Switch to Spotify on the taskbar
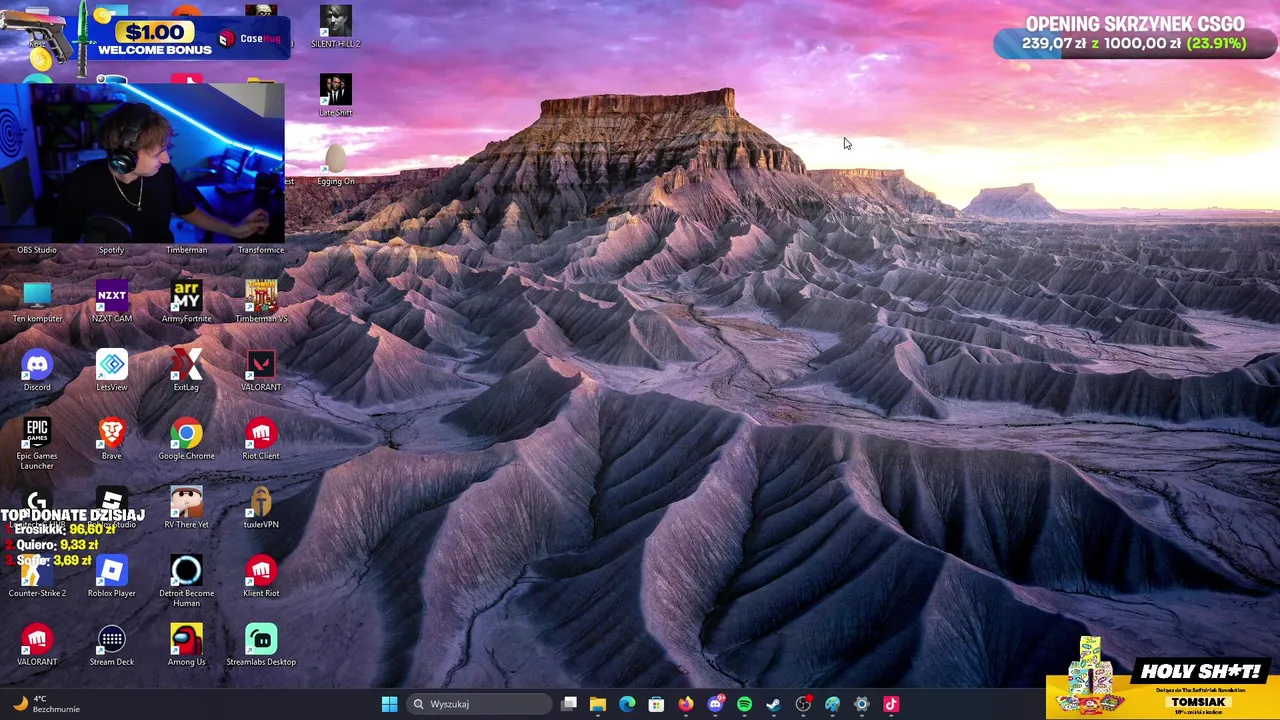This screenshot has width=1280, height=720. (x=744, y=704)
